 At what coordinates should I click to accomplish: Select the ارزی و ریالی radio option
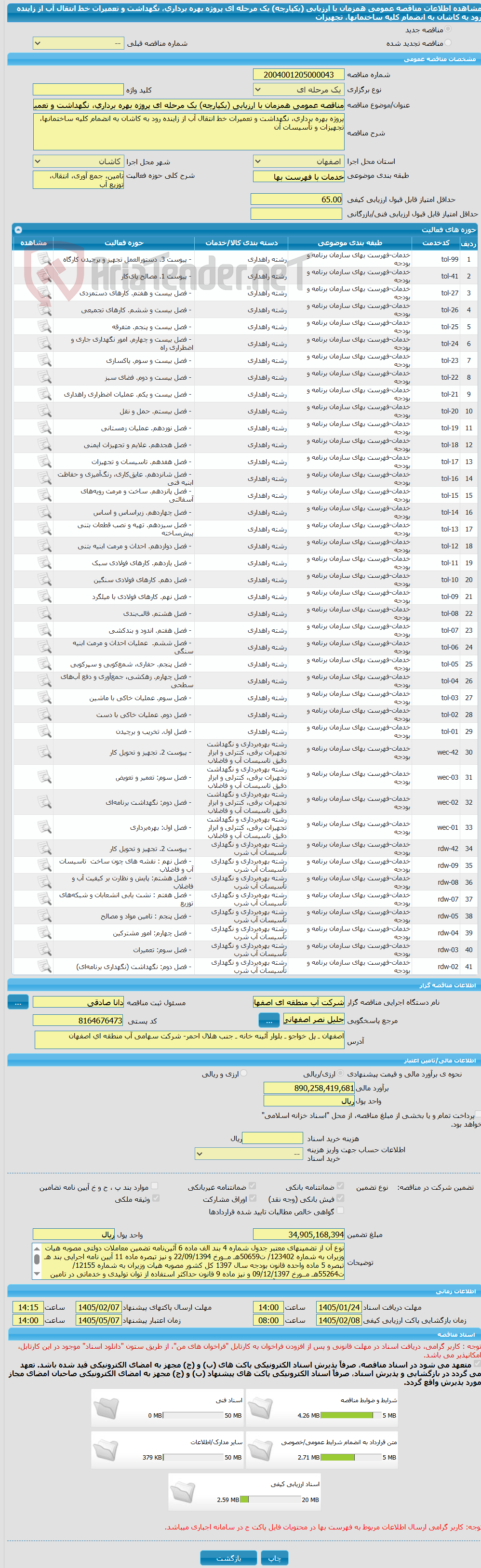pos(243,1074)
